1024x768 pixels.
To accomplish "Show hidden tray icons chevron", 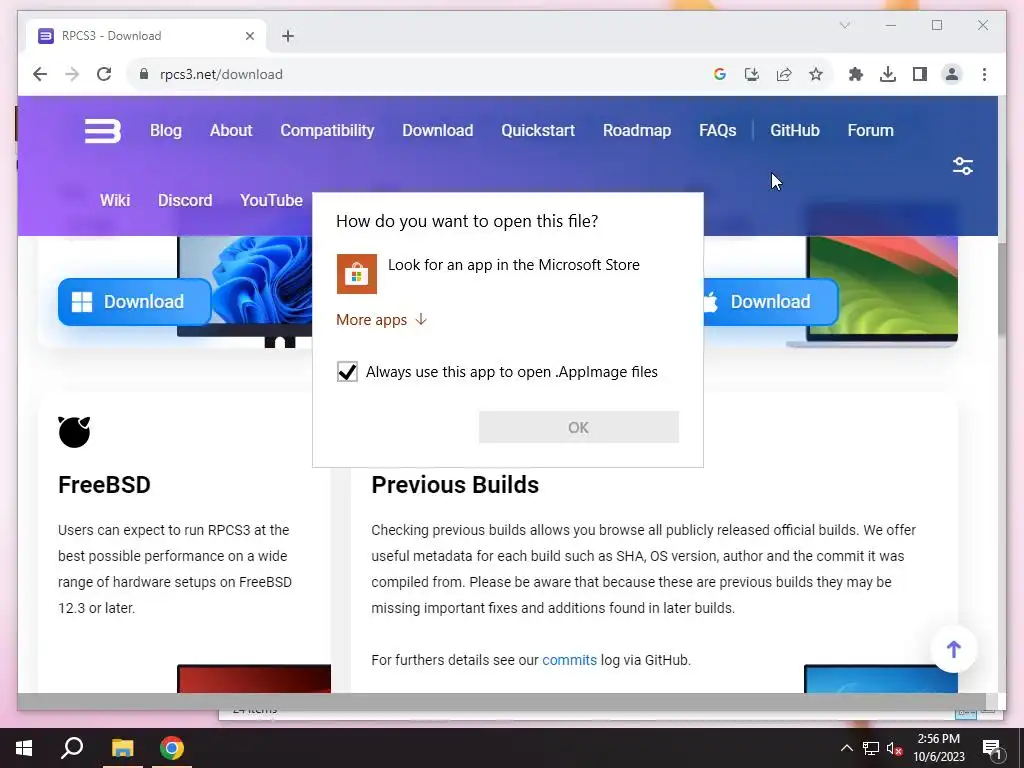I will coord(846,748).
